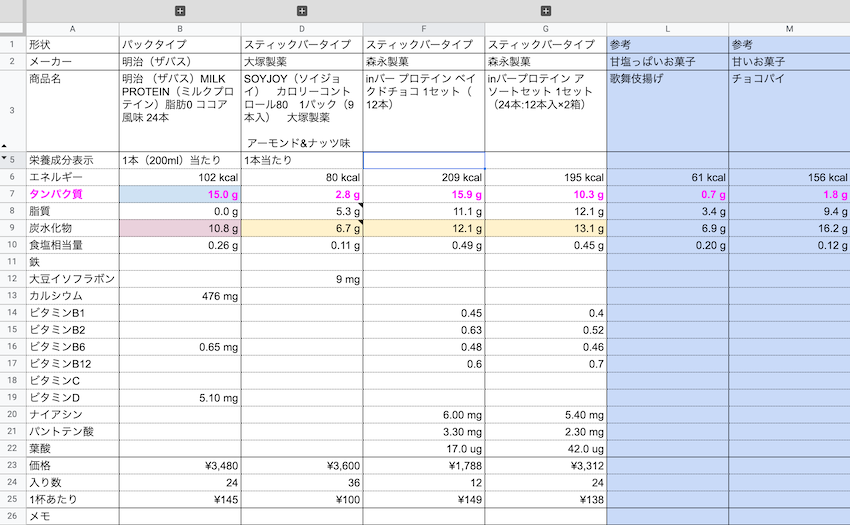Select the 10.8 g carbohydrate cell

pos(180,228)
